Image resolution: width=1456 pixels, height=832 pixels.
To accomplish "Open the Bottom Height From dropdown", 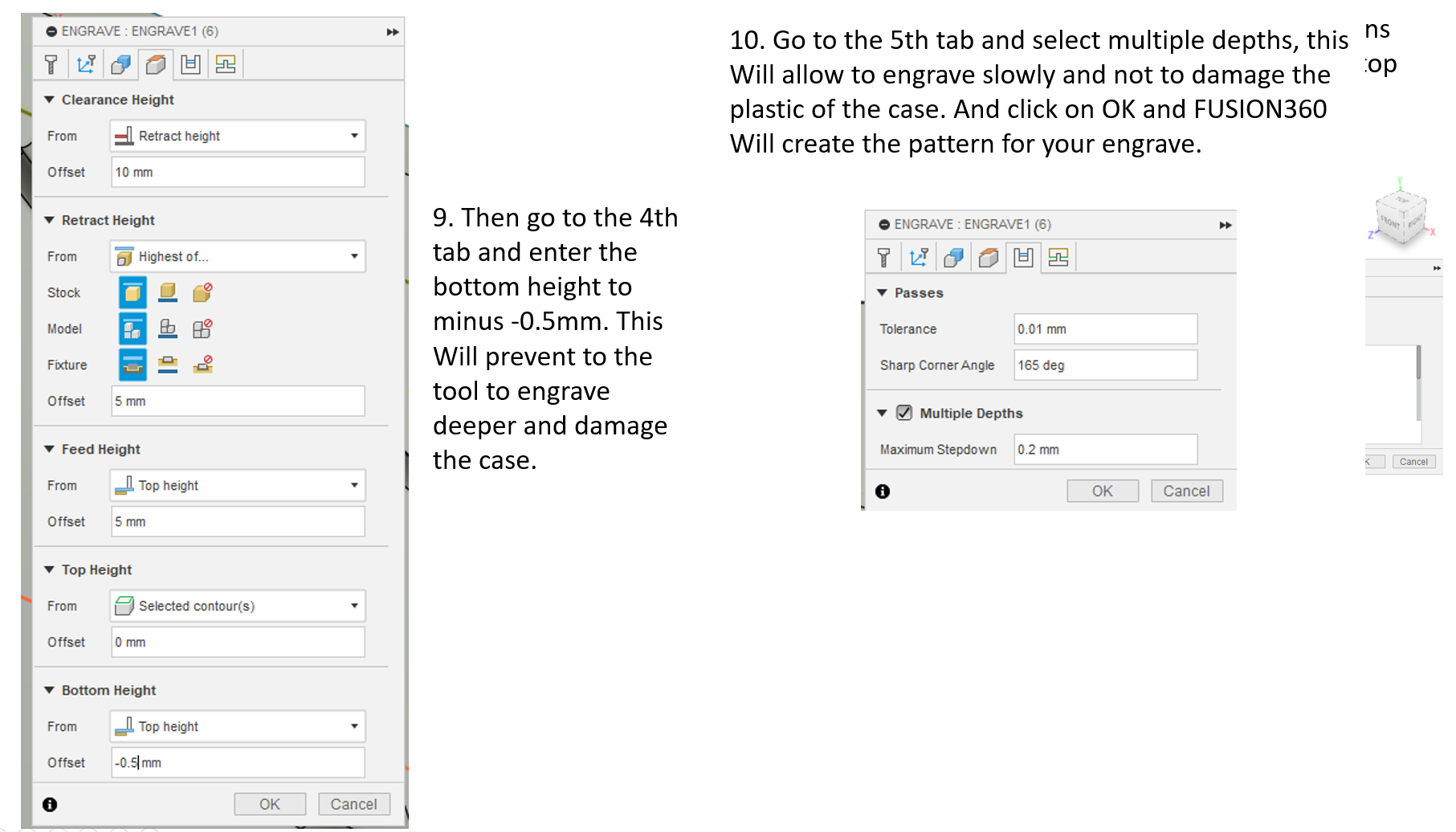I will pos(238,726).
